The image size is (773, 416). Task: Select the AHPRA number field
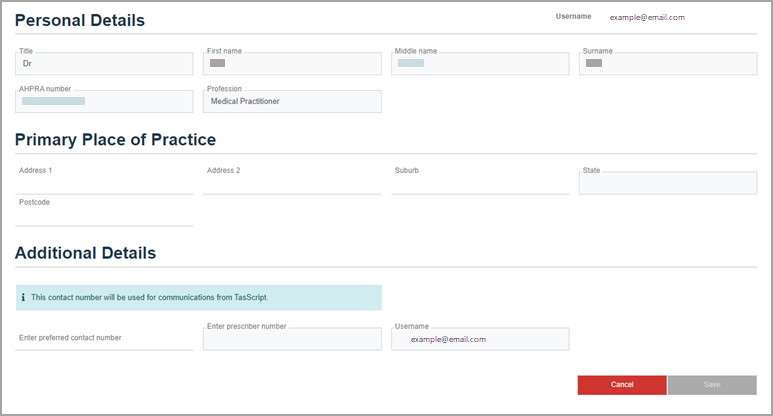[x=104, y=102]
